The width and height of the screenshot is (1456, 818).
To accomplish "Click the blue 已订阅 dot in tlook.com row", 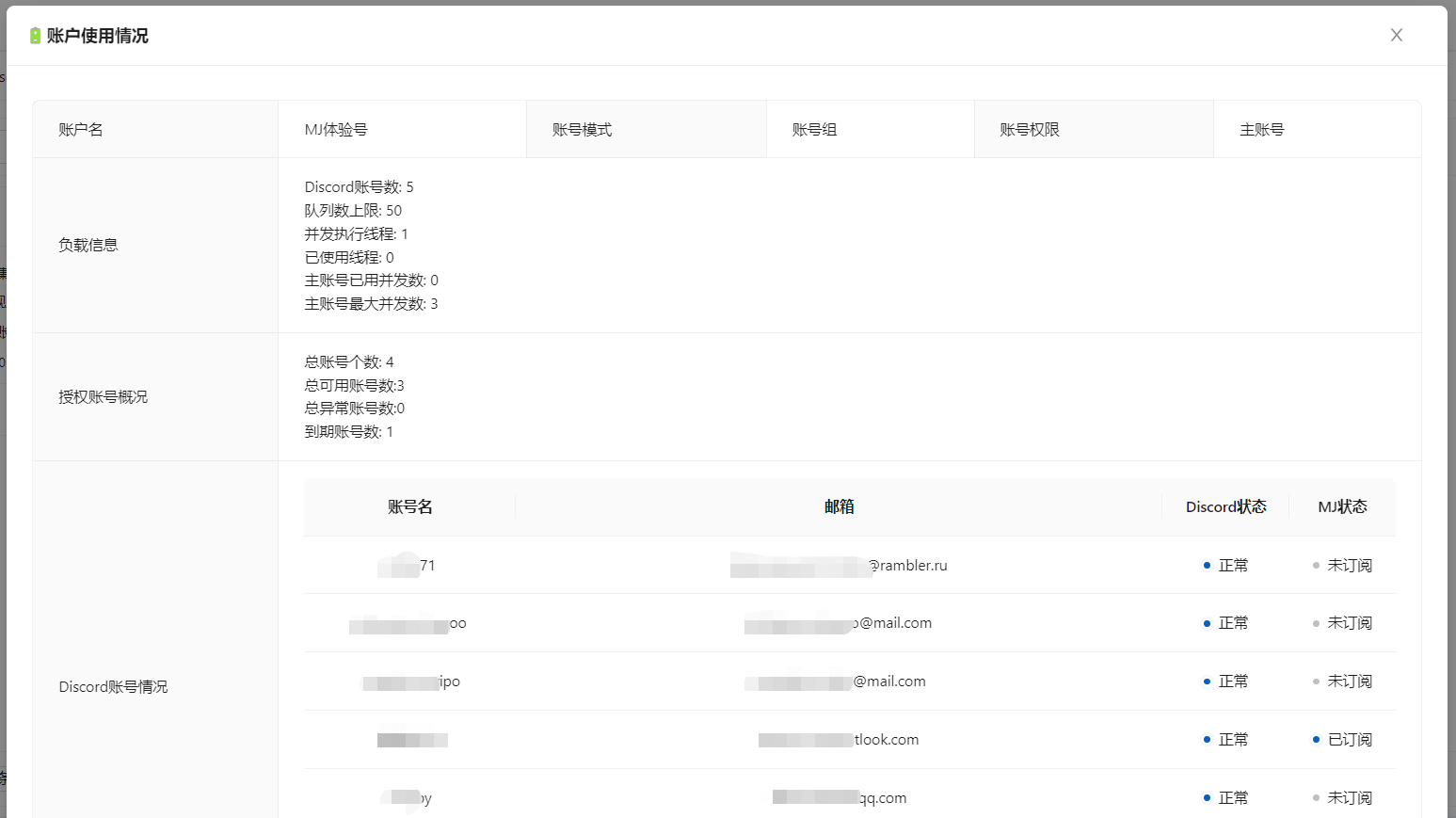I will [1316, 740].
